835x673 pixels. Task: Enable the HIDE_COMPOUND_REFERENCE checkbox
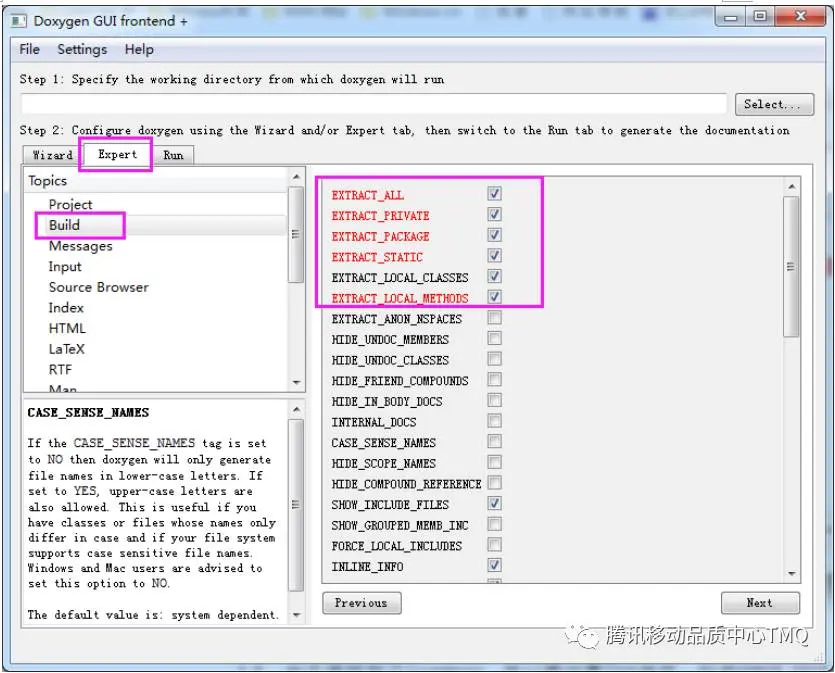pyautogui.click(x=494, y=483)
